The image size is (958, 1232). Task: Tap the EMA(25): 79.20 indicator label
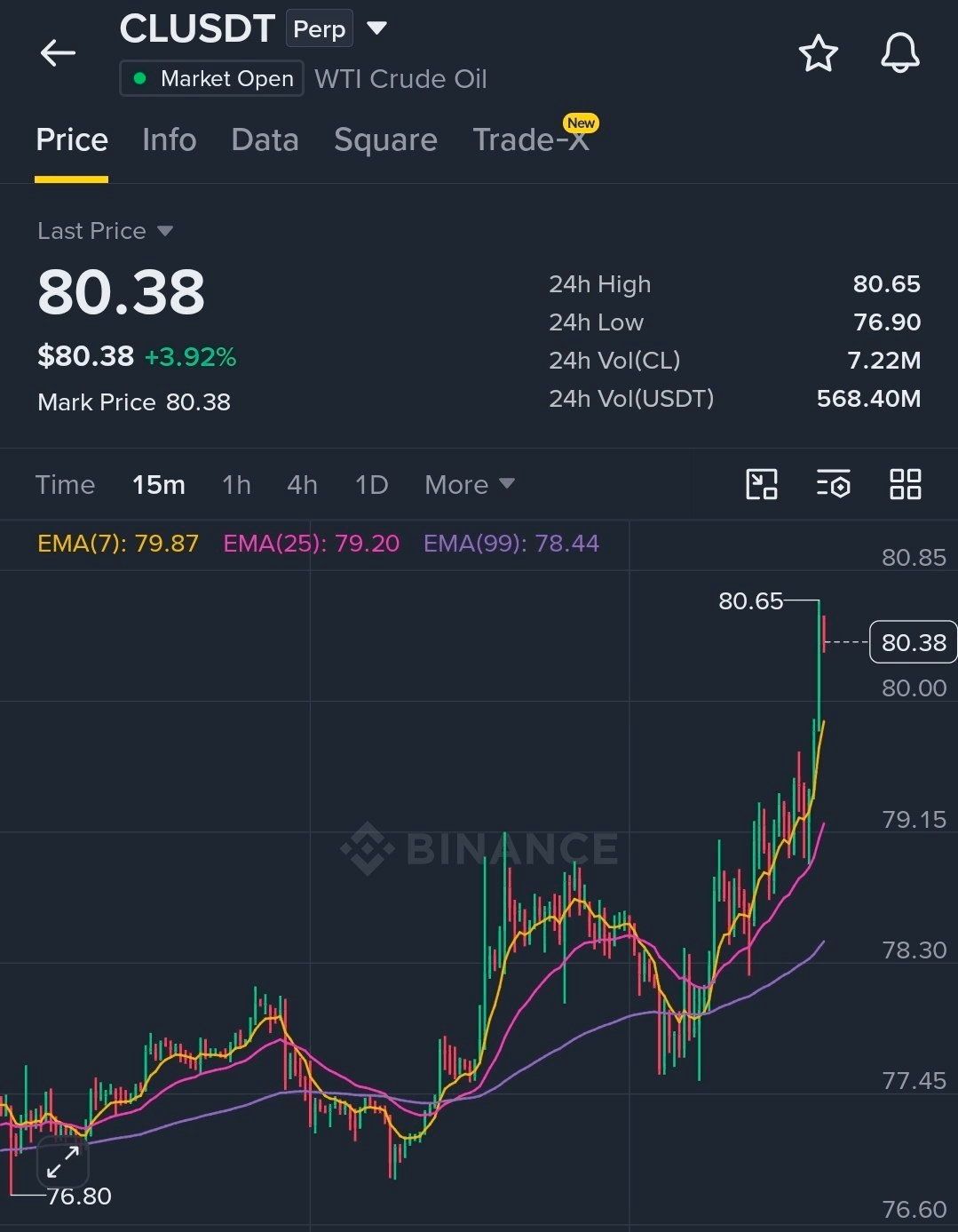[x=311, y=544]
